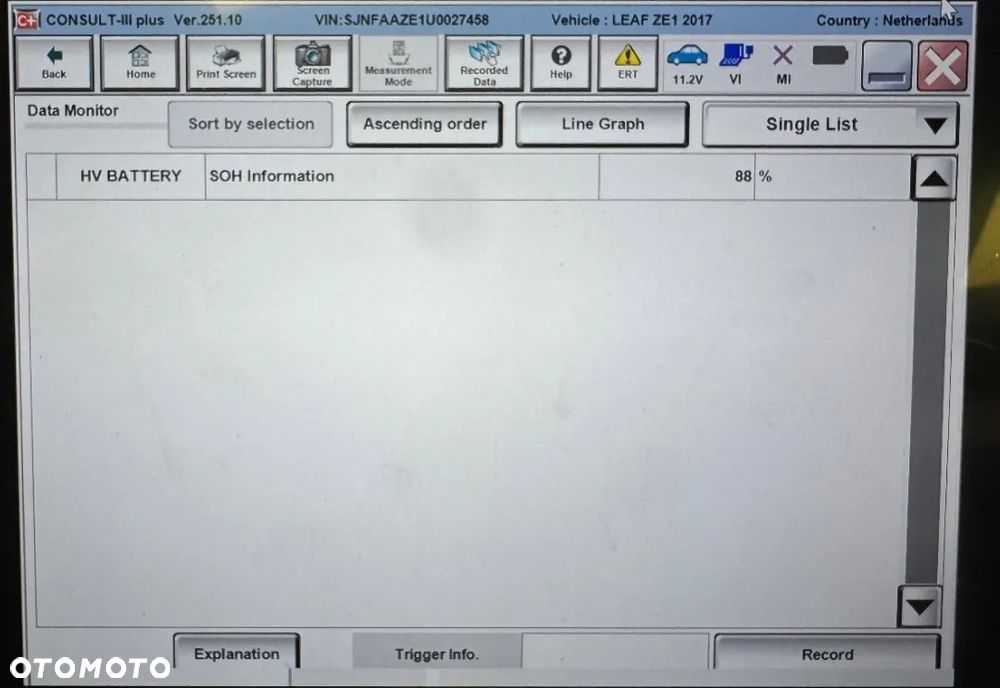Click the battery status icon in the toolbar
This screenshot has height=688, width=1000.
pyautogui.click(x=830, y=56)
